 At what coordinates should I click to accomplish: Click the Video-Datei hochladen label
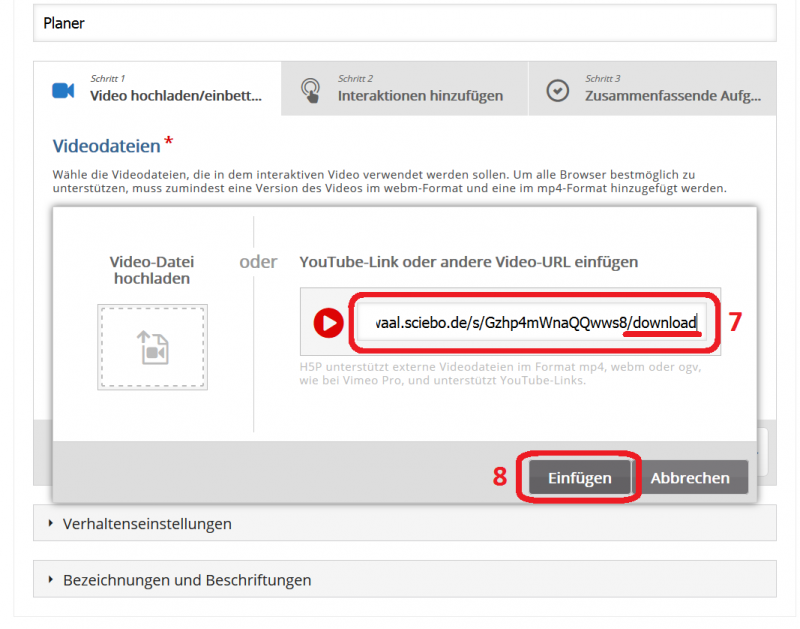152,262
